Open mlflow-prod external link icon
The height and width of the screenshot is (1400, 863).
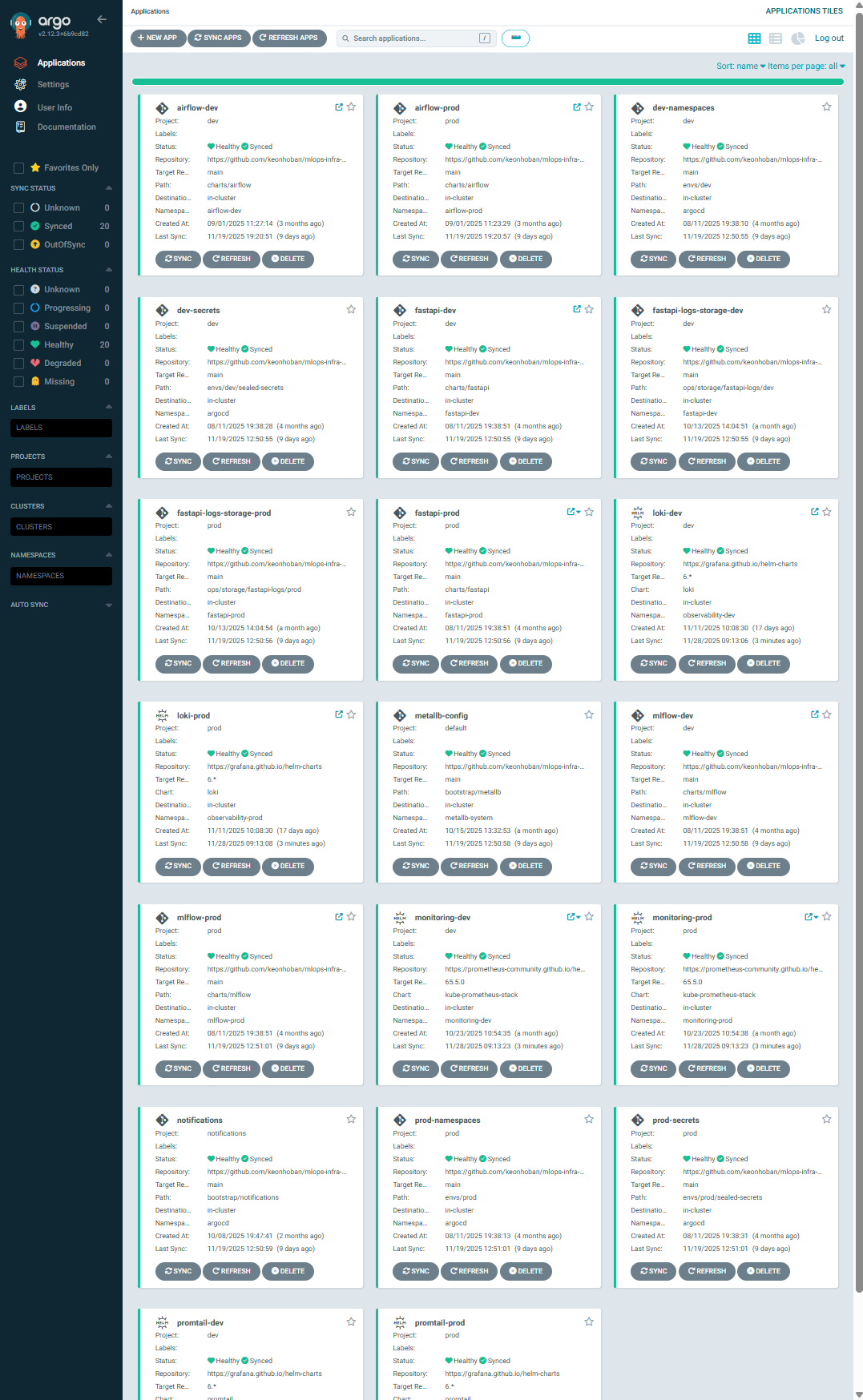(339, 917)
